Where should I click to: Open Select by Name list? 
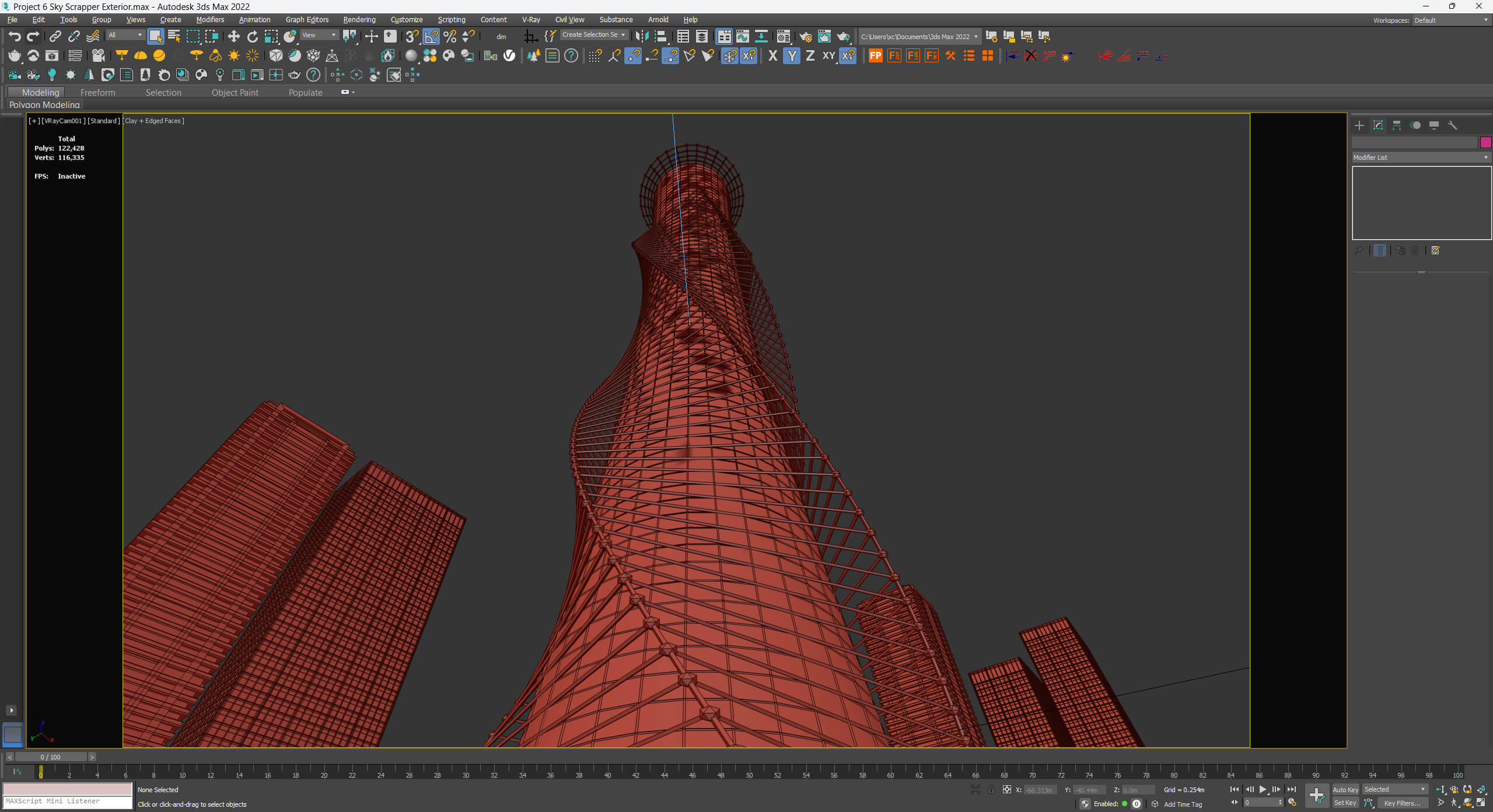point(174,36)
